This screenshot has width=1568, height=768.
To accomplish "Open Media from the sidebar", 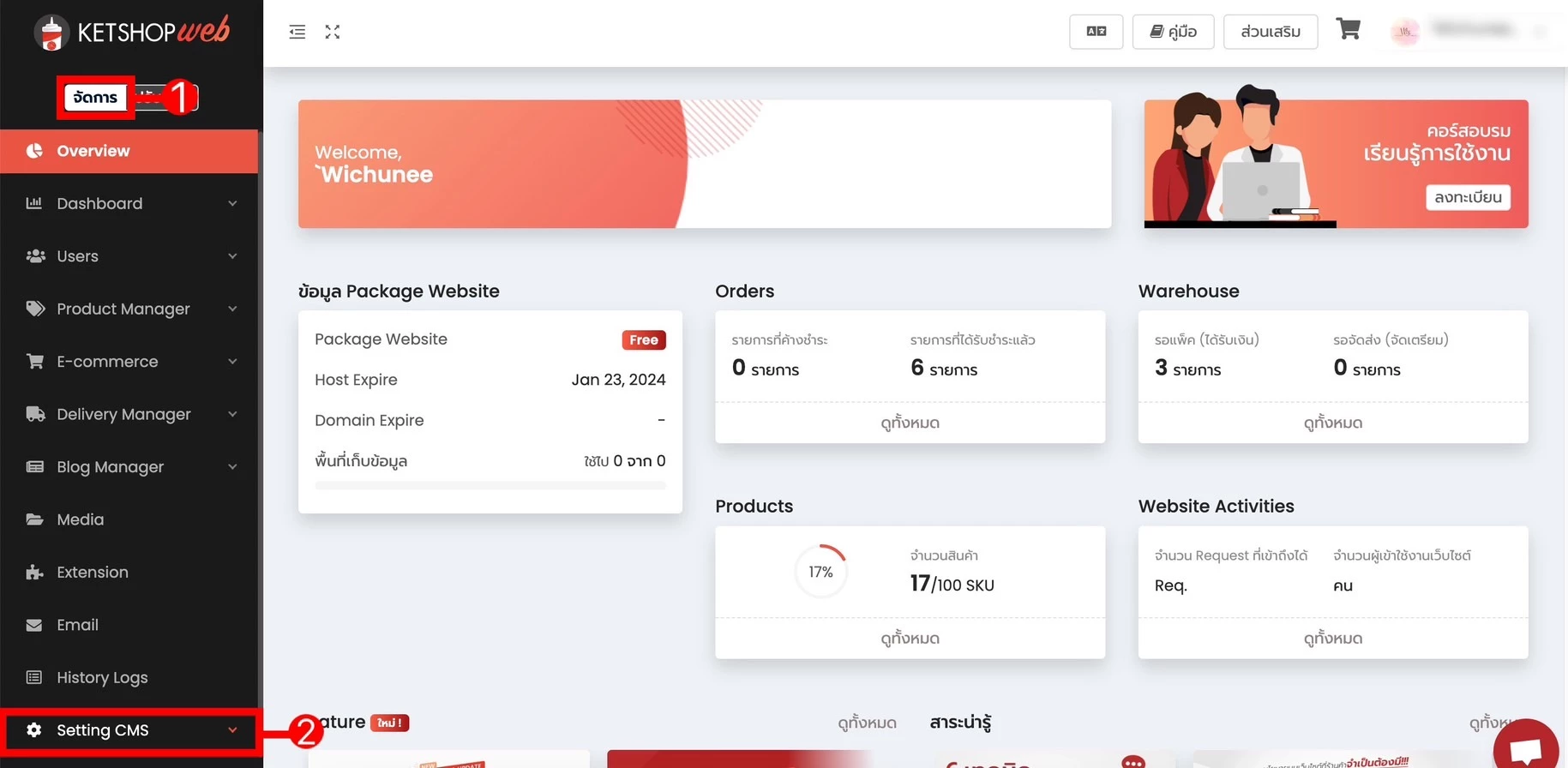I will (80, 519).
